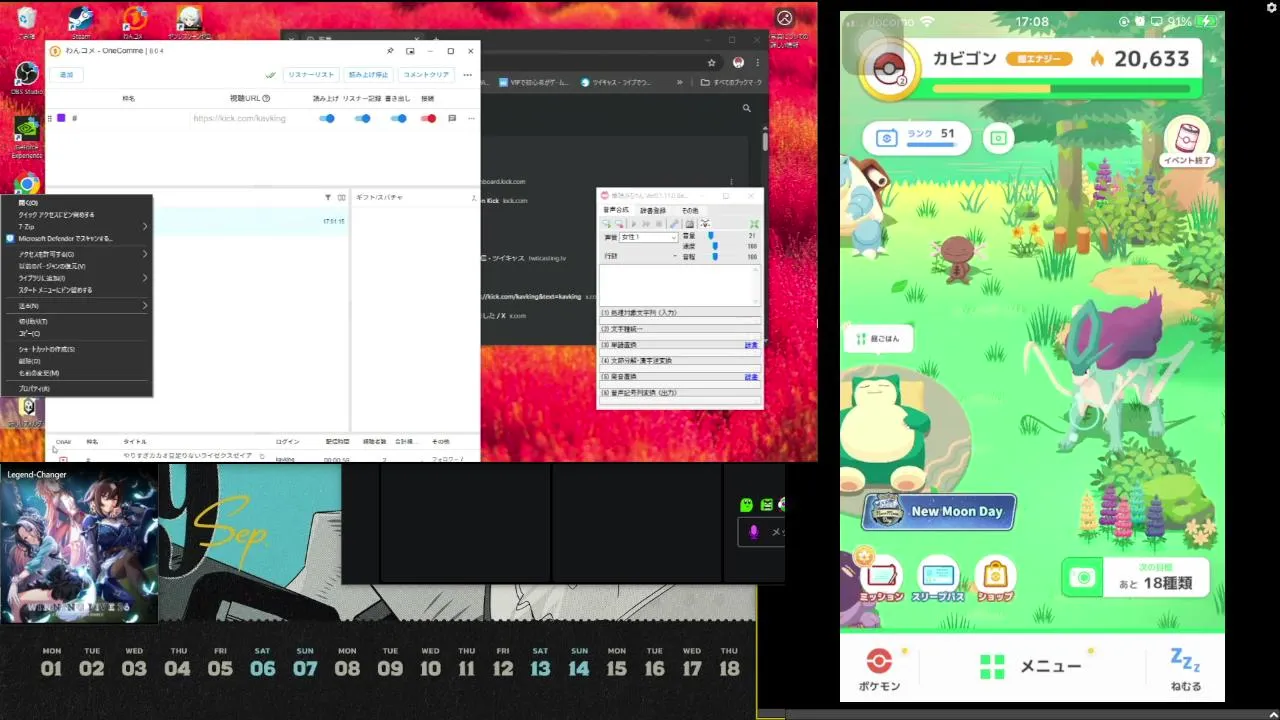Toggle 書き出し switch for kick row
The height and width of the screenshot is (720, 1280).
[x=398, y=118]
